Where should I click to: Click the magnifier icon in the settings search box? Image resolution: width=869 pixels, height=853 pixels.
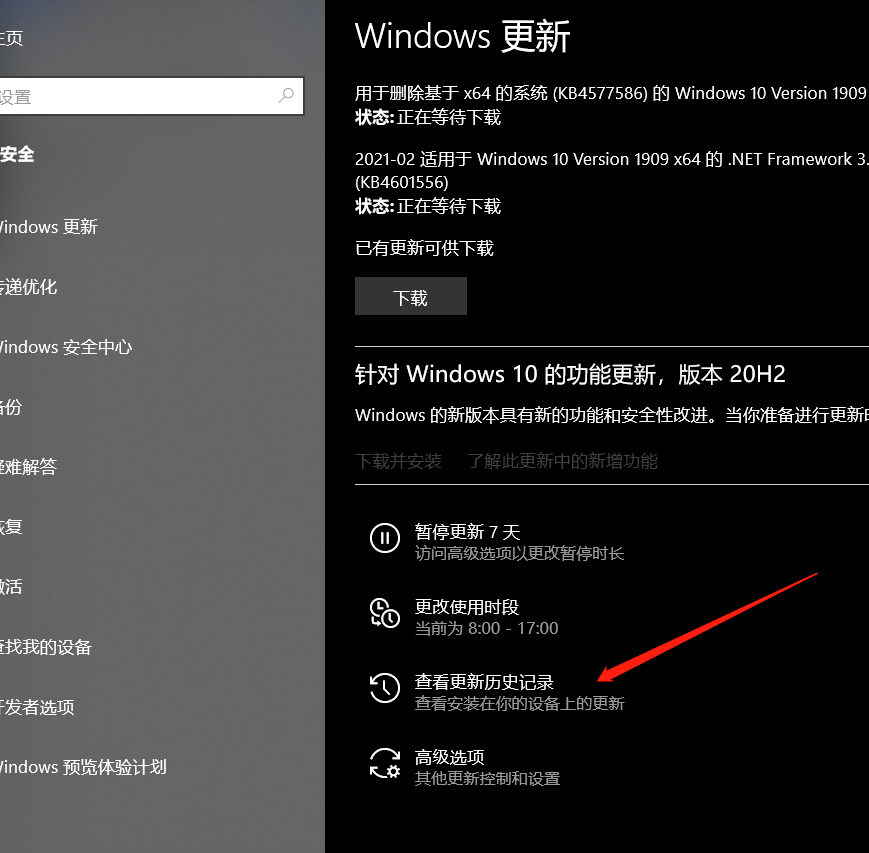coord(287,96)
